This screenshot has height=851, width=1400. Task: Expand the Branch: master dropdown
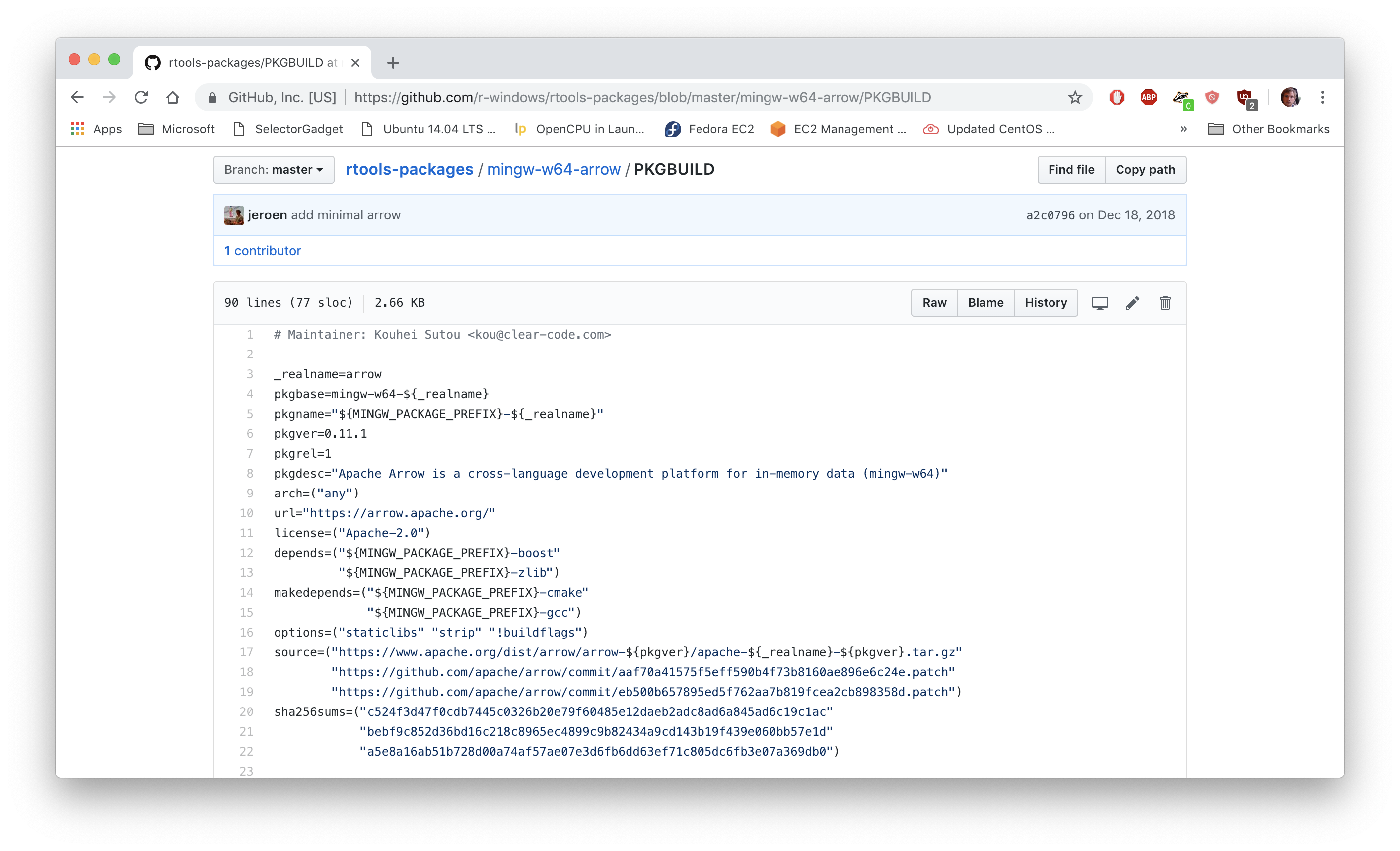click(x=273, y=170)
